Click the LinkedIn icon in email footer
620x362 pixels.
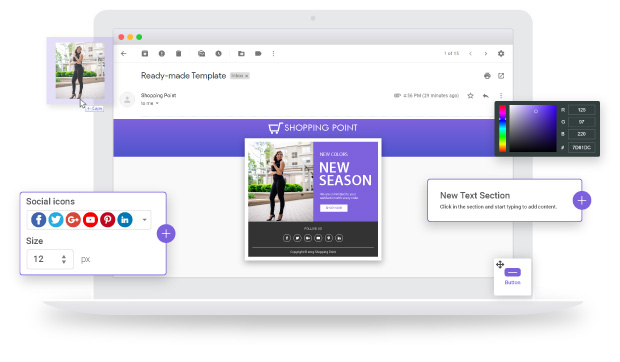coord(339,238)
